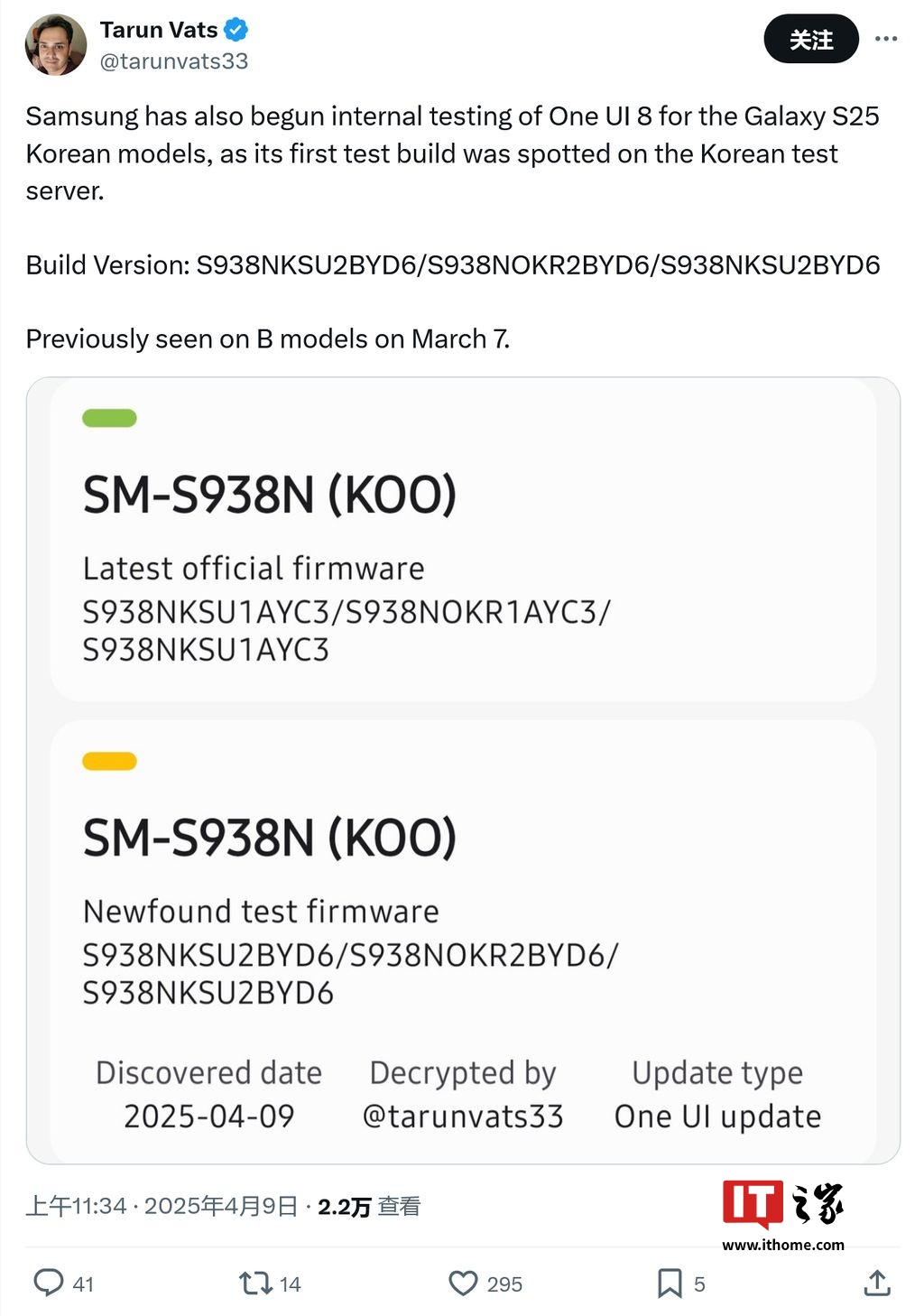Like the post with heart icon

[x=463, y=1283]
